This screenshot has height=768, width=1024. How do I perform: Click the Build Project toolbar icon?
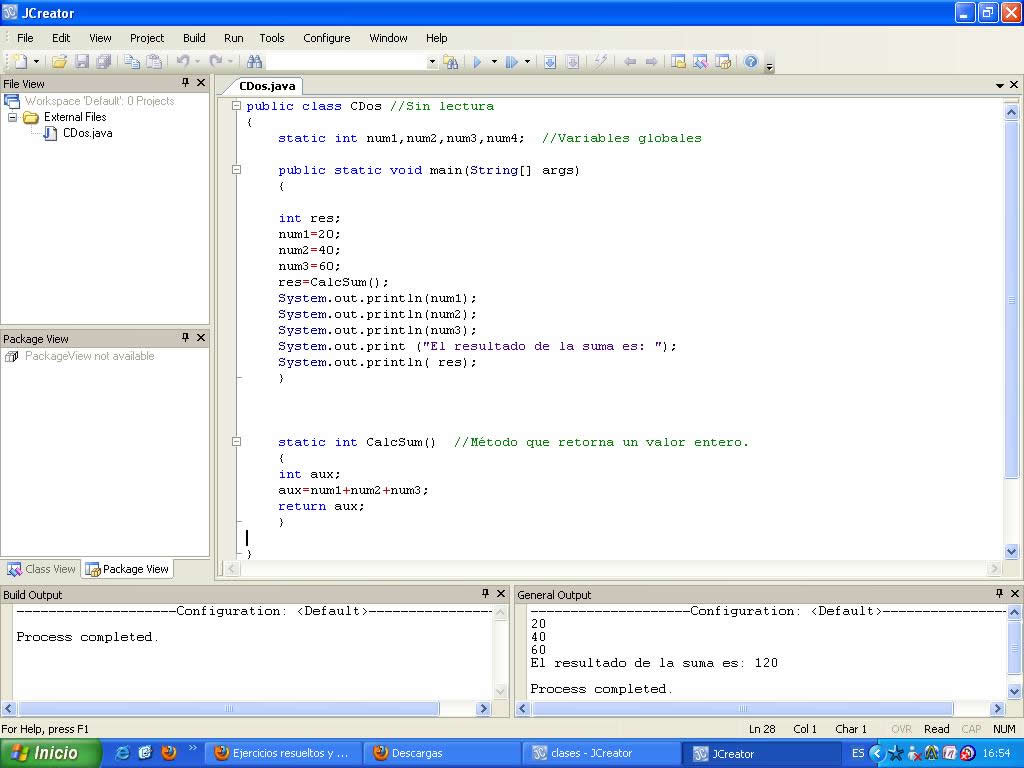point(550,62)
